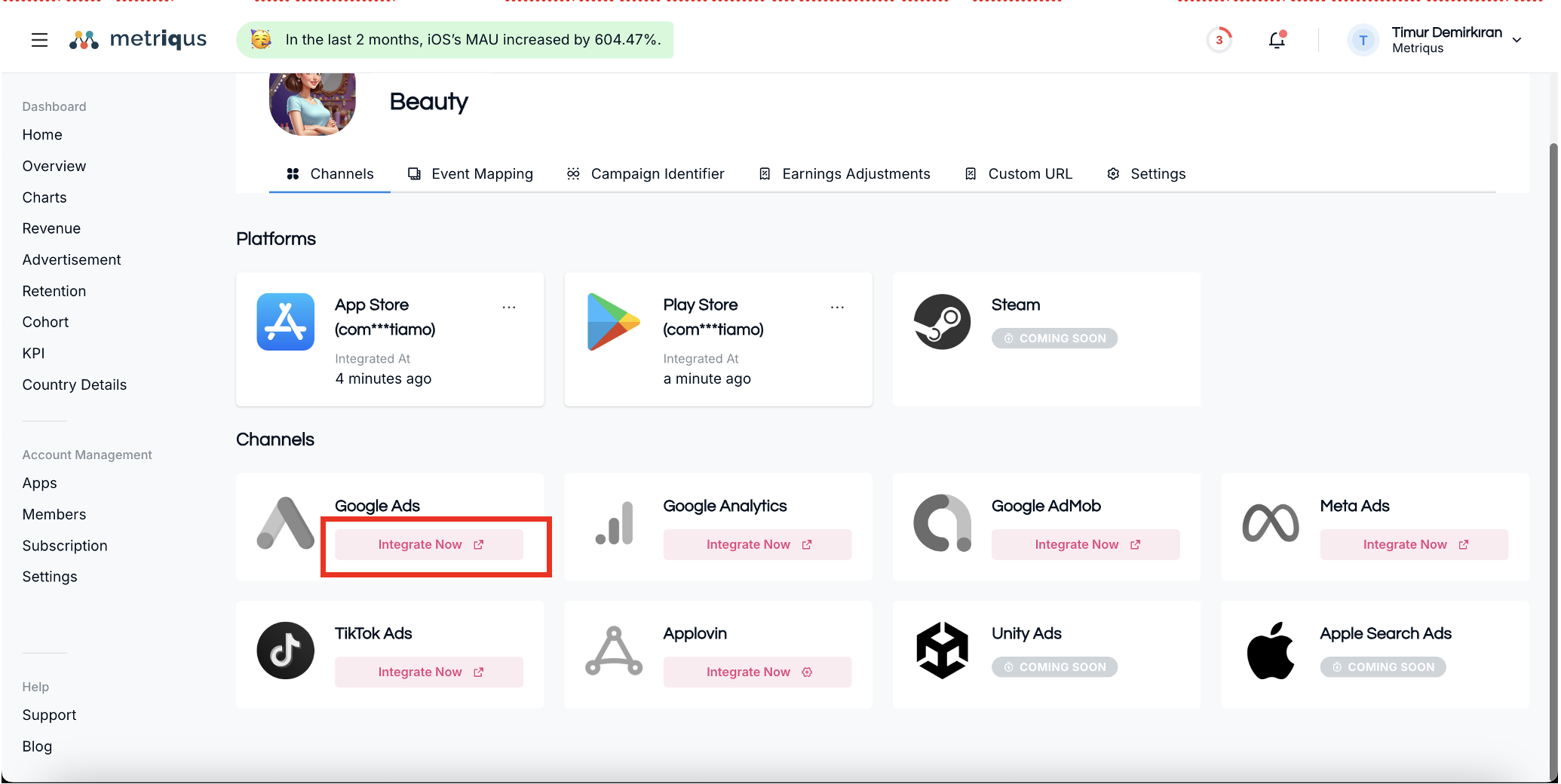Switch to the Channels tab
This screenshot has width=1561, height=784.
[330, 174]
